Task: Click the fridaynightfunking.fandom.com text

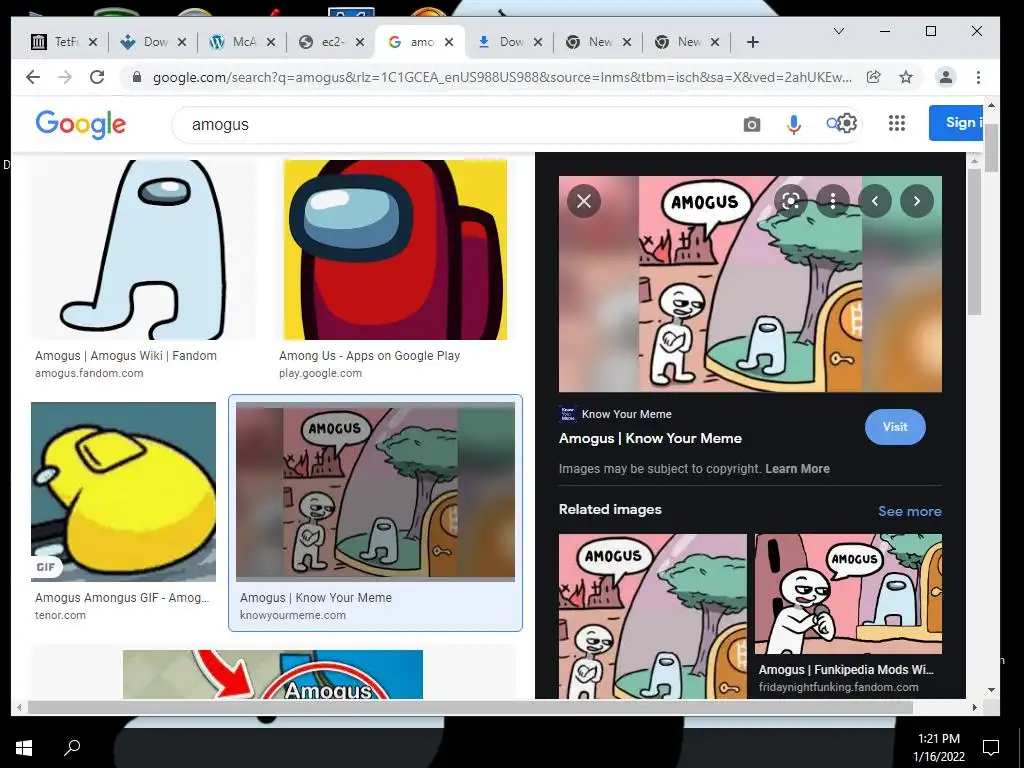Action: pyautogui.click(x=839, y=687)
